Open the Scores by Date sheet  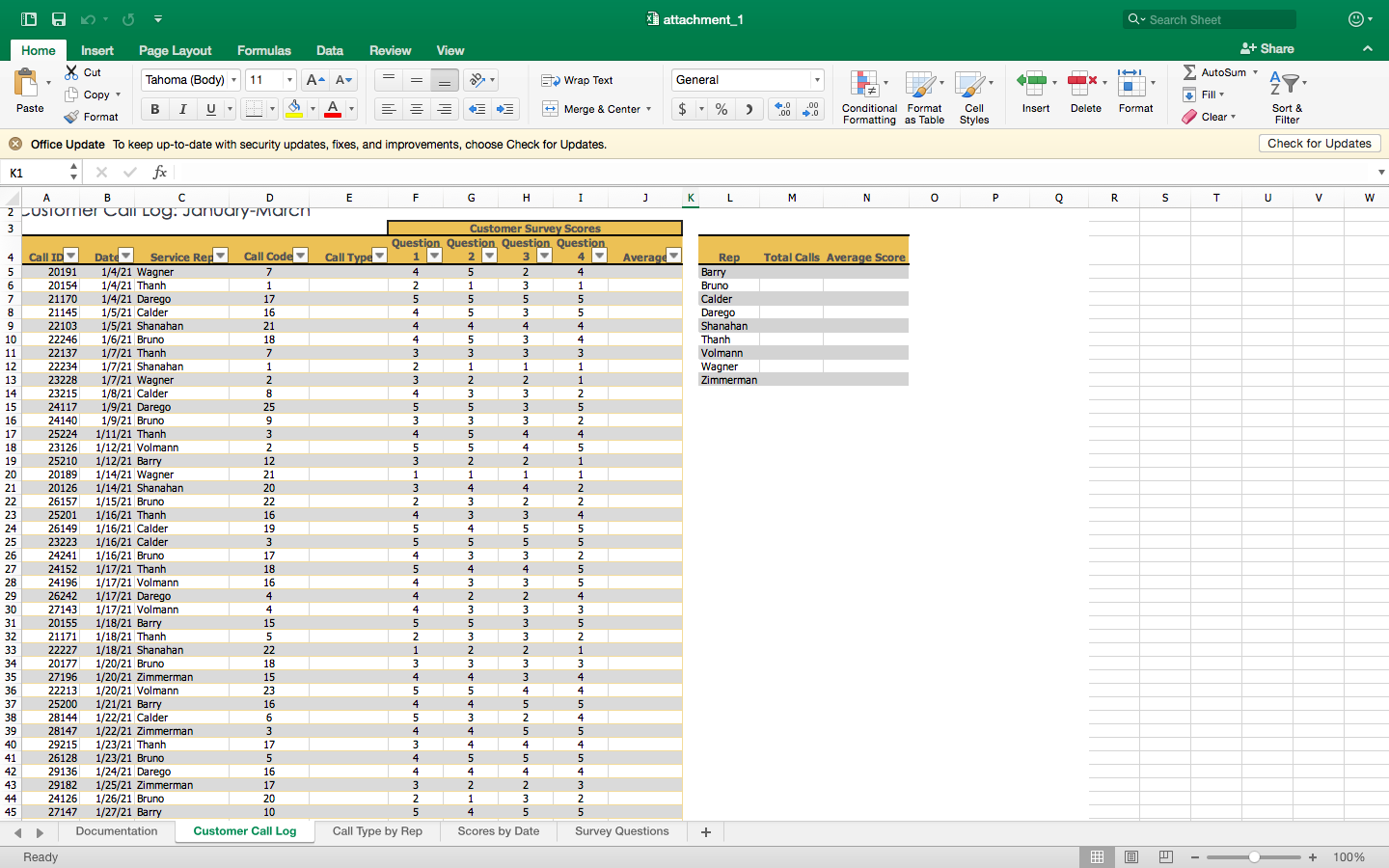498,831
